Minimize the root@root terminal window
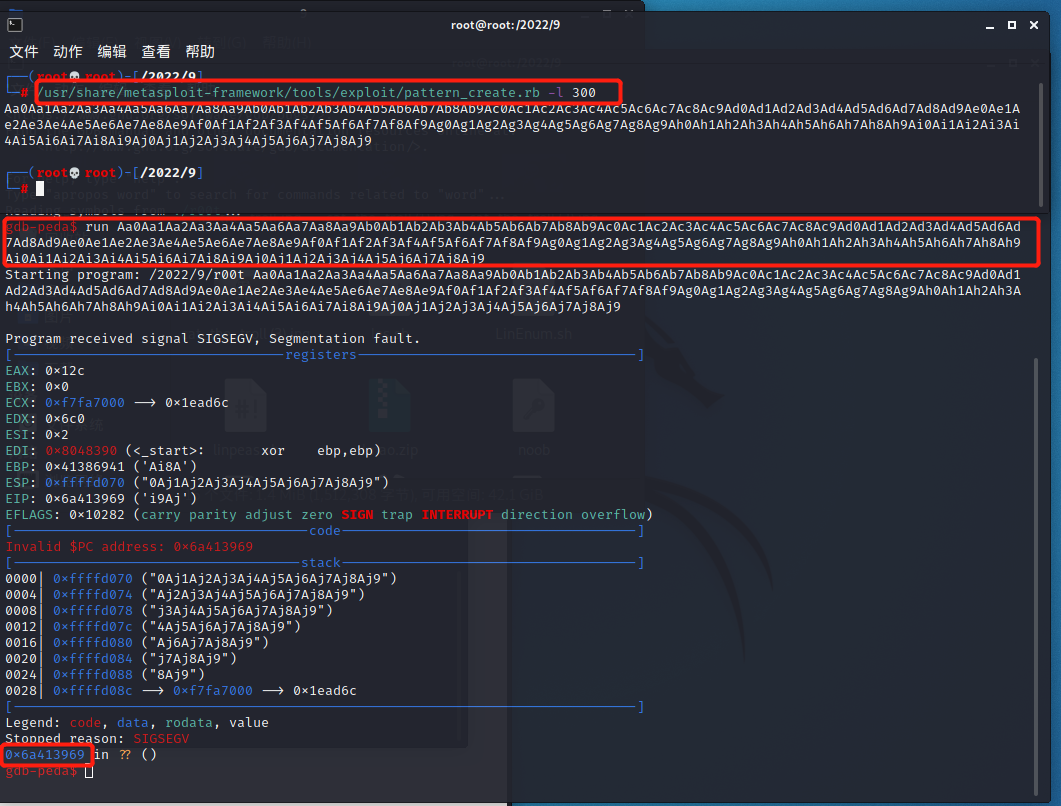Viewport: 1061px width, 806px height. [990, 25]
